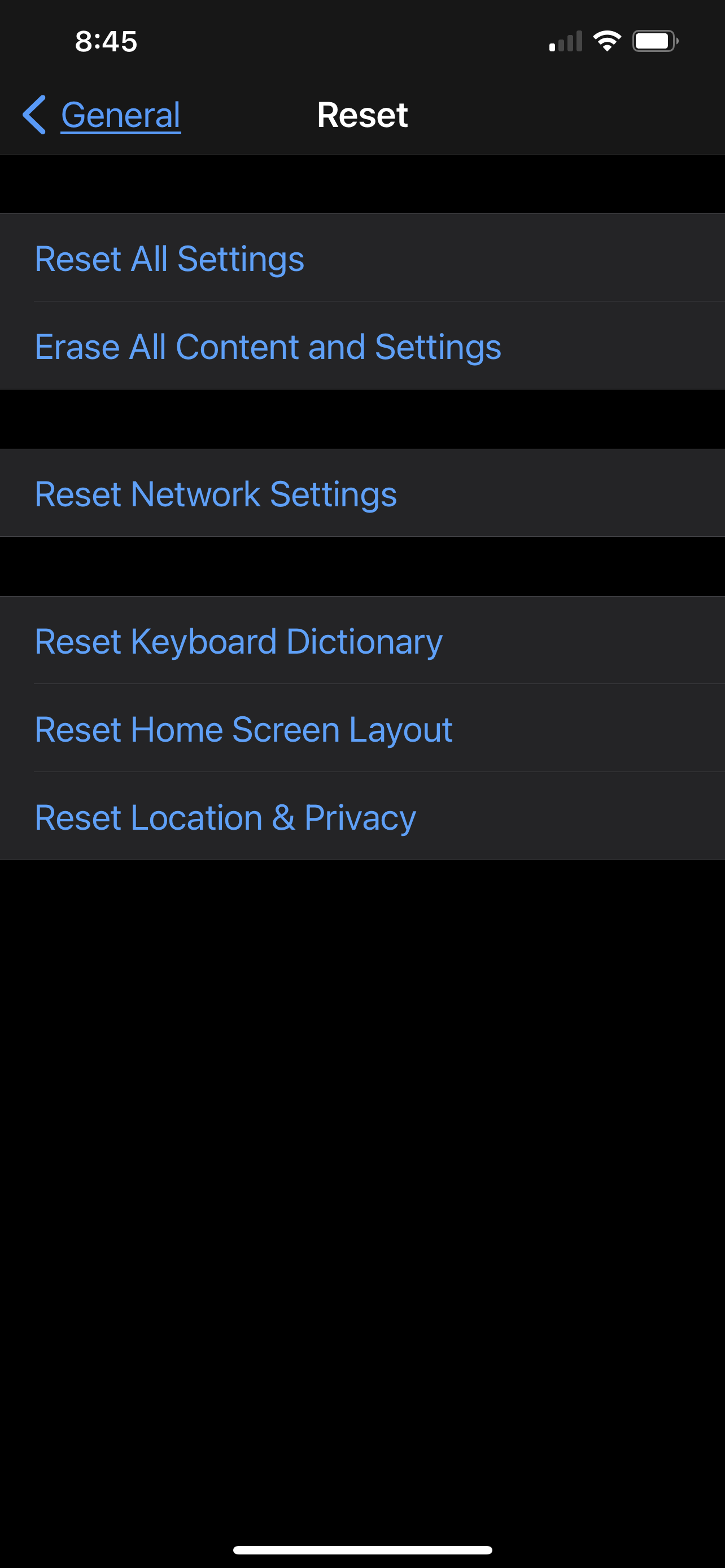The image size is (725, 1568).
Task: Tap the battery level icon
Action: (x=654, y=41)
